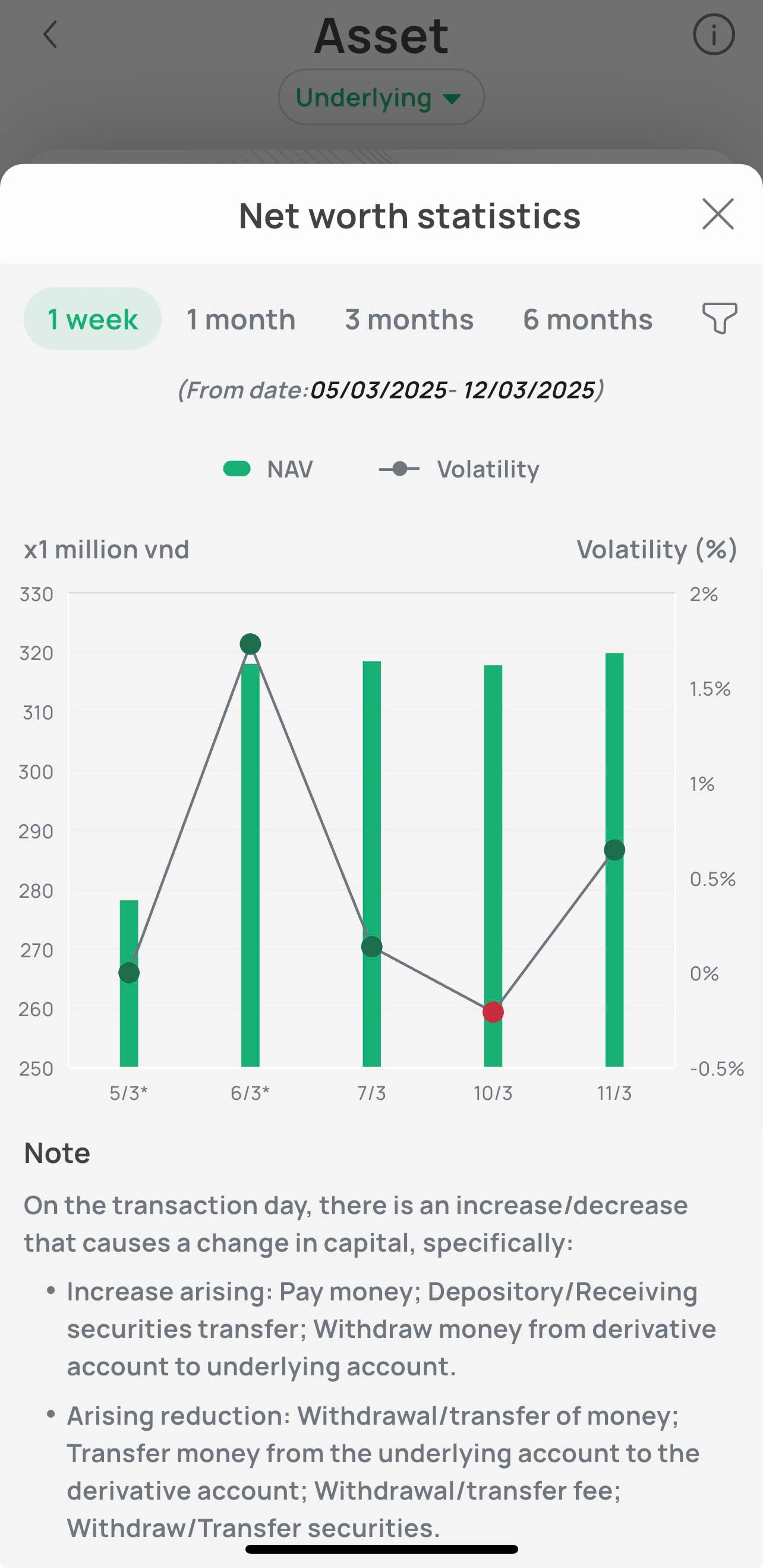Tap the red volatility point on 10/3
Viewport: 763px width, 1568px height.
click(493, 1012)
